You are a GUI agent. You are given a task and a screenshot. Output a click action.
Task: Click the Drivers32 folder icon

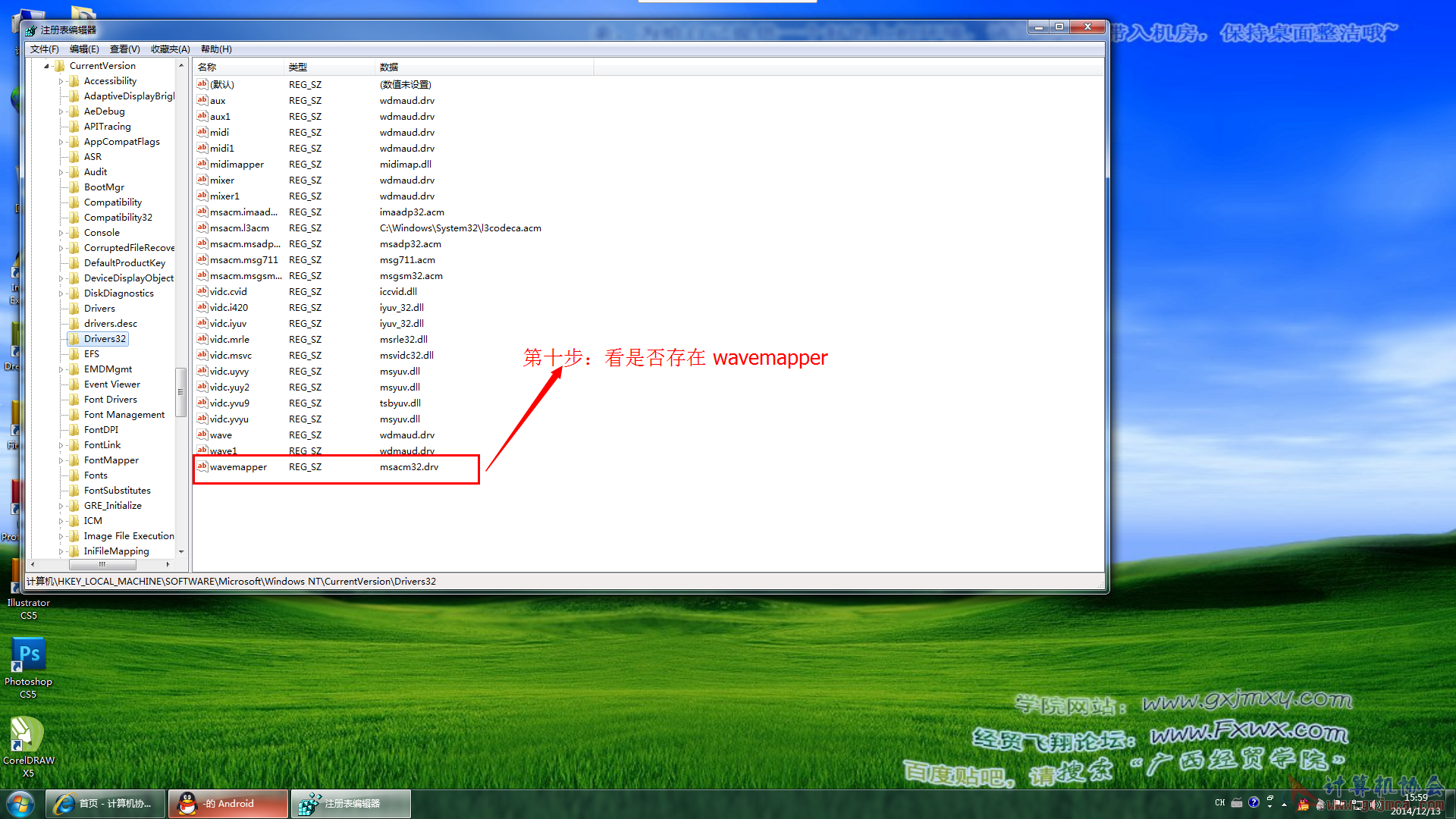tap(74, 339)
